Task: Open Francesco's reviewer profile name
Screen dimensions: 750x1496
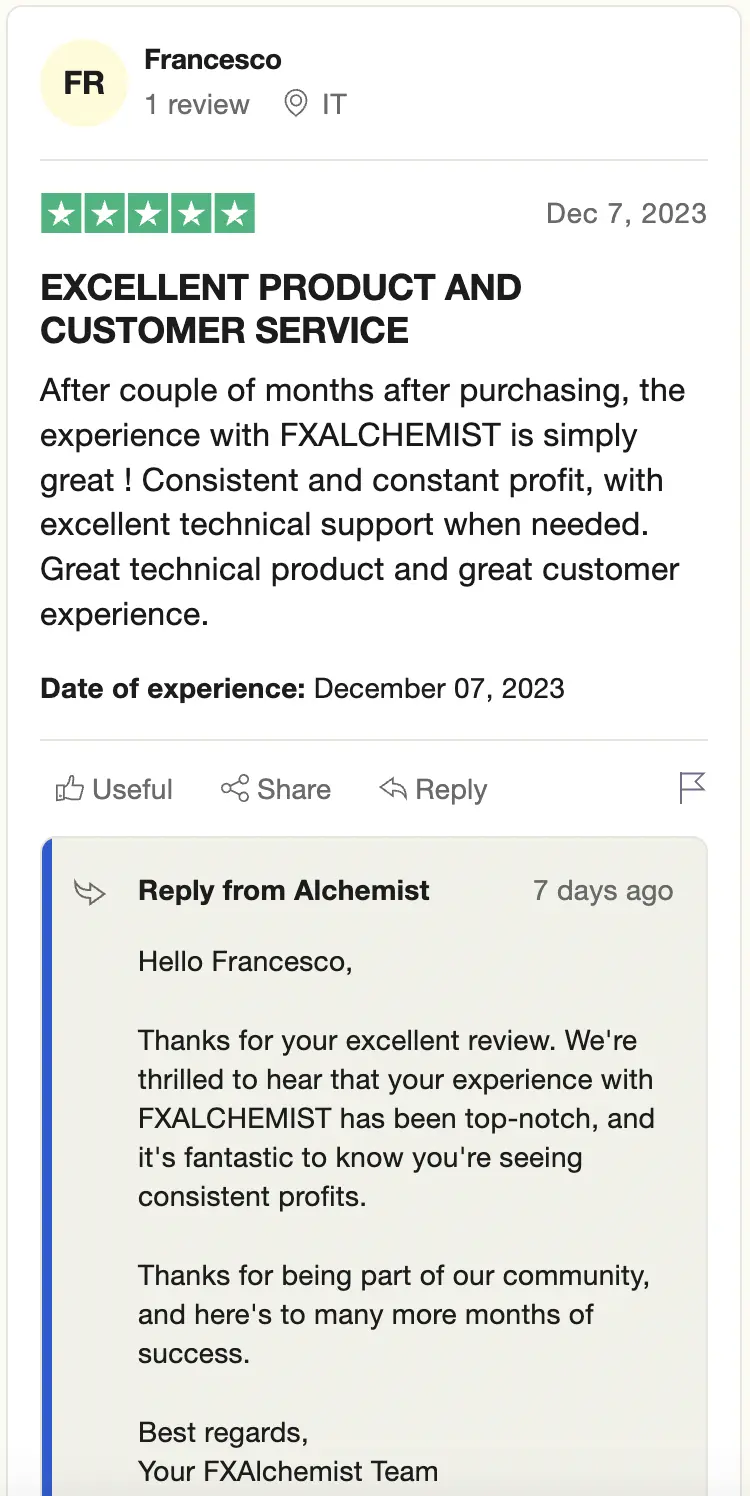Action: coord(213,60)
